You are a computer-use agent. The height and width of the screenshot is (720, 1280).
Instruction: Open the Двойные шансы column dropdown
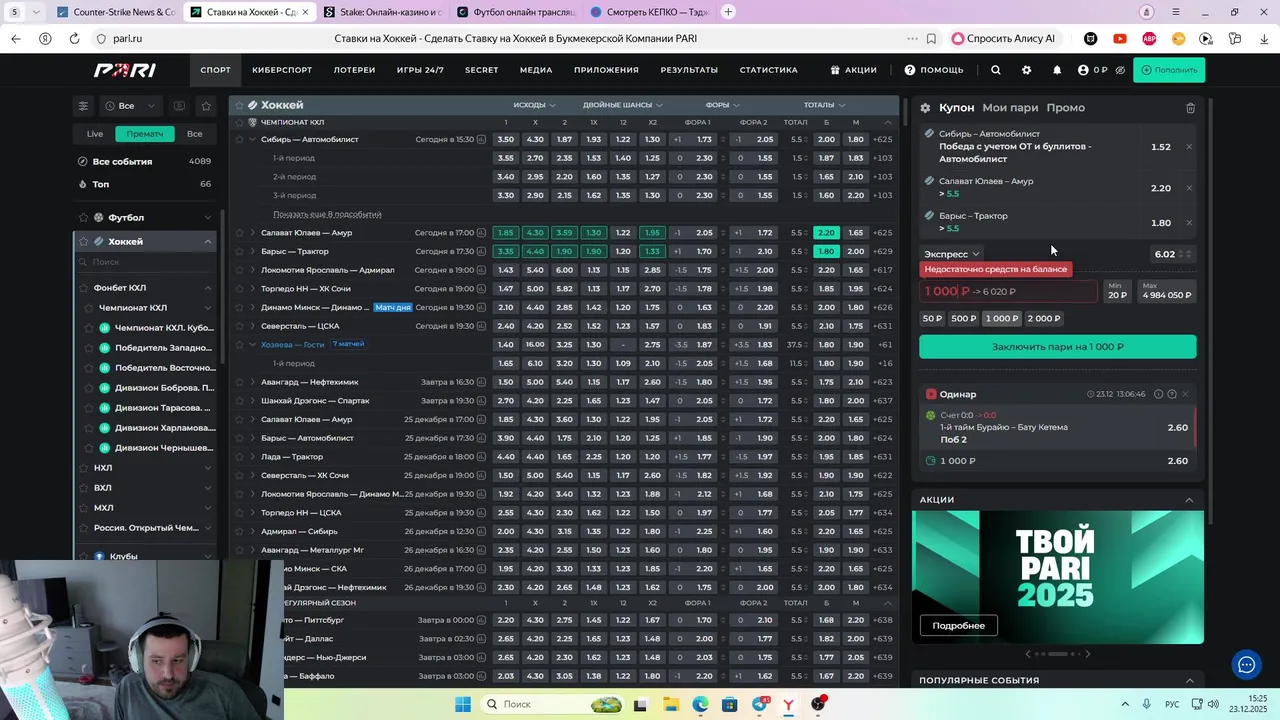coord(622,105)
